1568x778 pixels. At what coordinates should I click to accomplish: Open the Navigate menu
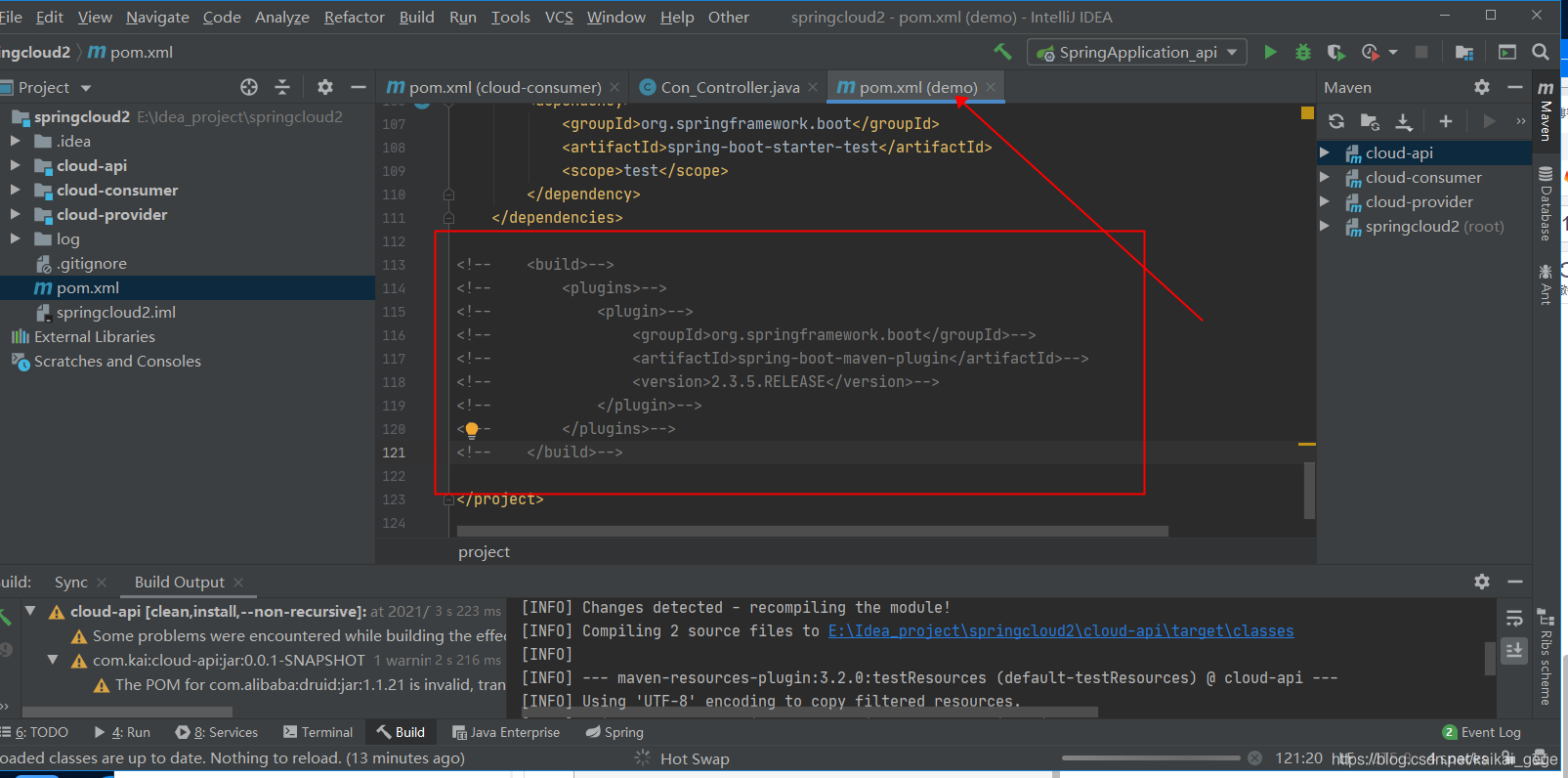pos(157,17)
